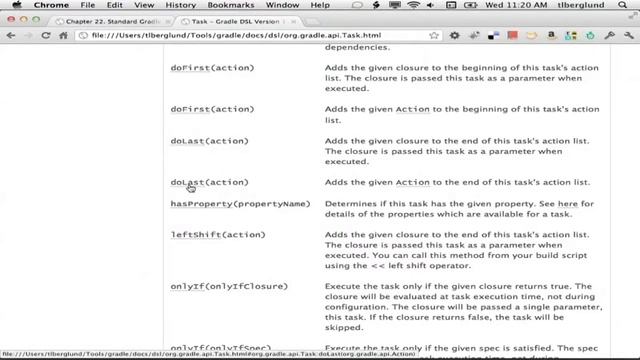The height and width of the screenshot is (360, 640).
Task: Click the tlberglund user name in menu bar
Action: coord(581,5)
